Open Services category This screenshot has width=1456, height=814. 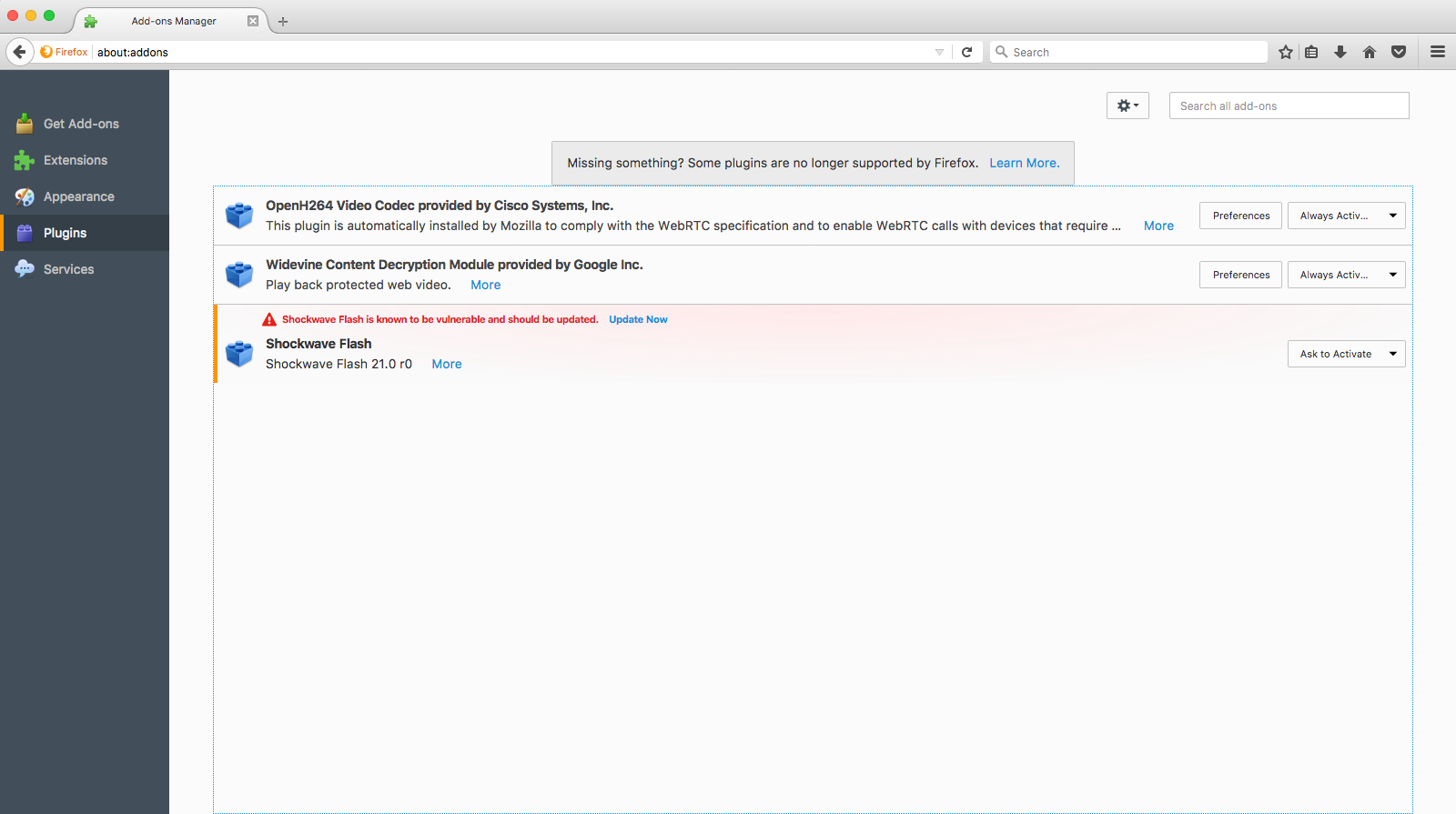pyautogui.click(x=85, y=269)
